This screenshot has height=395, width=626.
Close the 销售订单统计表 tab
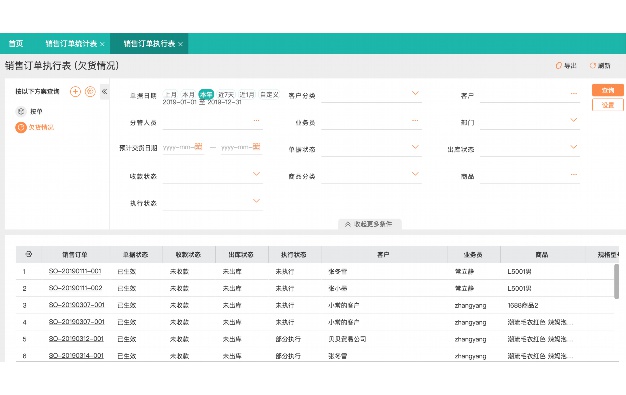[102, 44]
